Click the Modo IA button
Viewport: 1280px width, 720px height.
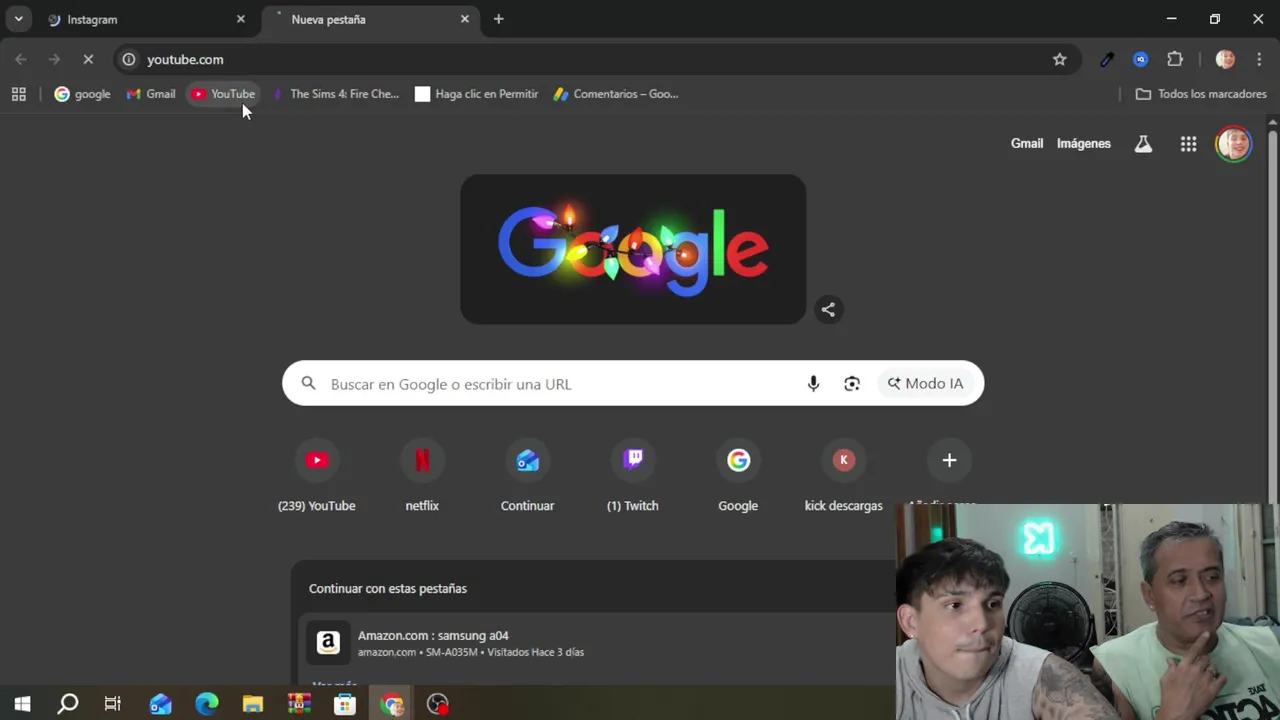tap(925, 383)
